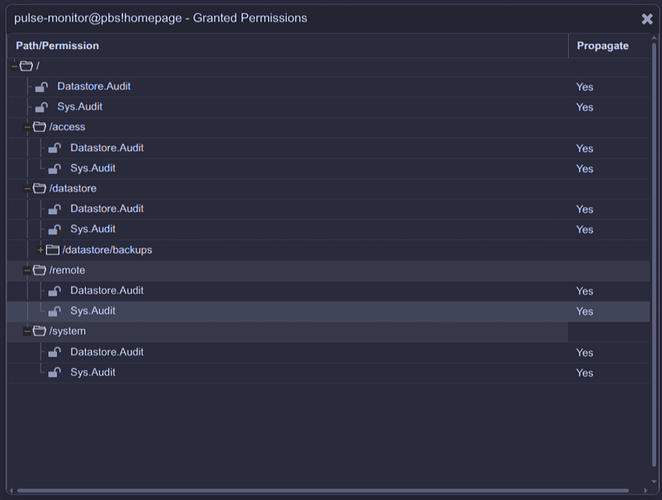The height and width of the screenshot is (500, 662).
Task: Click Yes value for /system Sys.Audit
Action: (x=585, y=373)
